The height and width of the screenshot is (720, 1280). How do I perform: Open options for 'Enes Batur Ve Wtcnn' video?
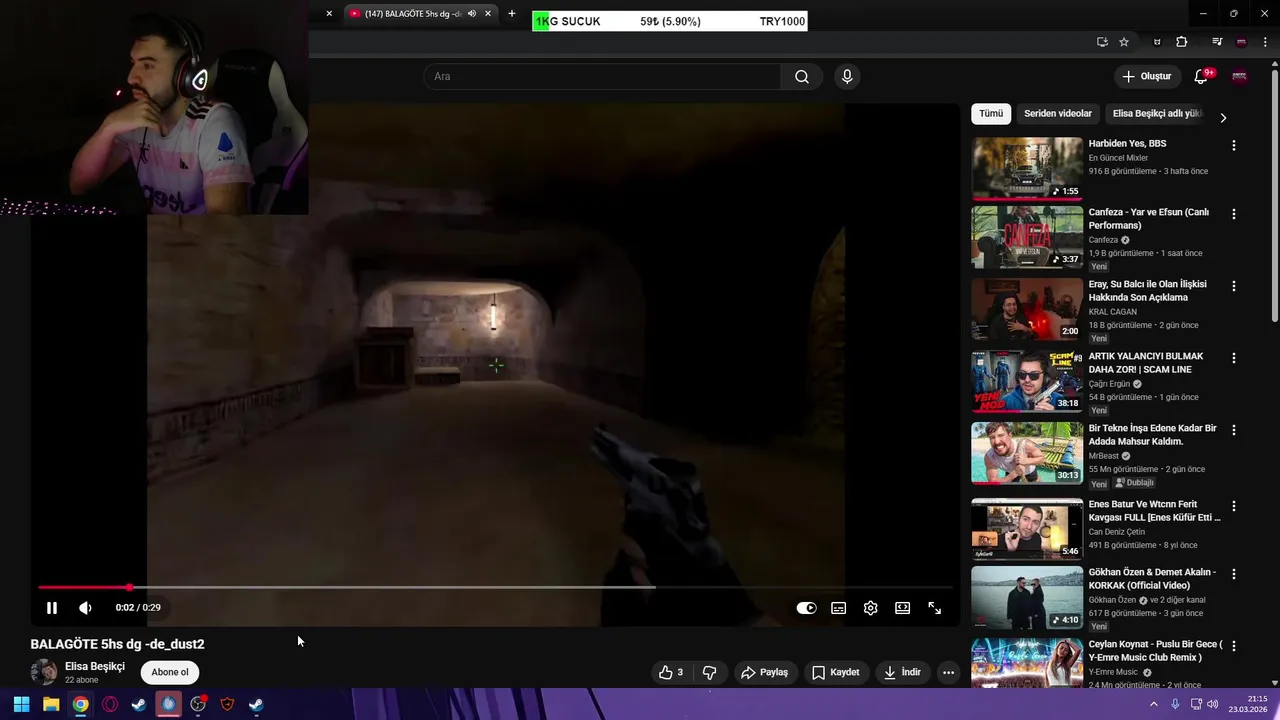1233,506
